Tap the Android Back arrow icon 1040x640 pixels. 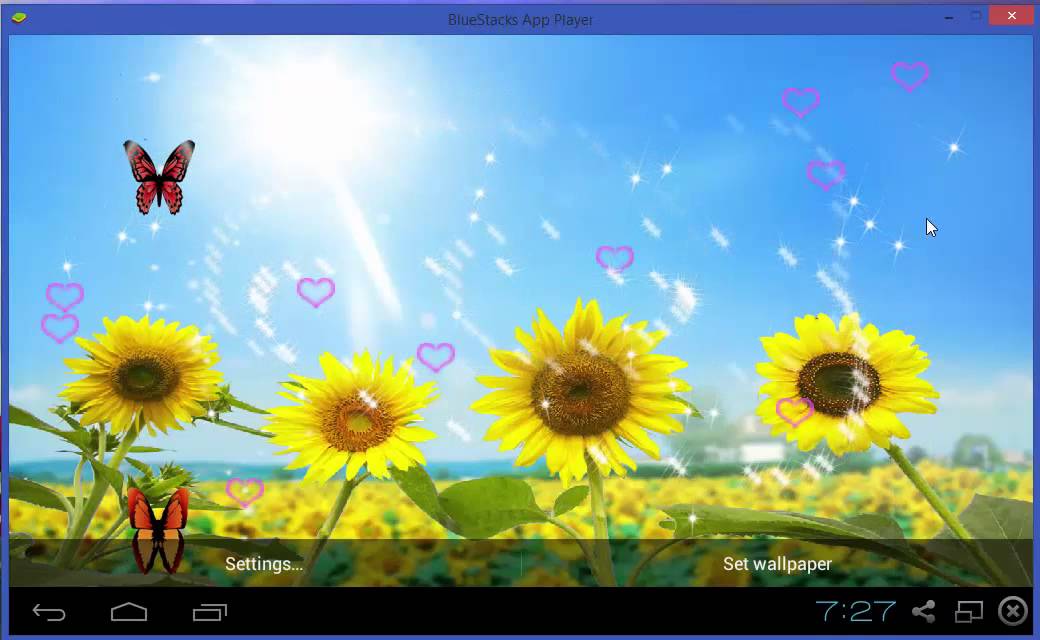pyautogui.click(x=49, y=613)
